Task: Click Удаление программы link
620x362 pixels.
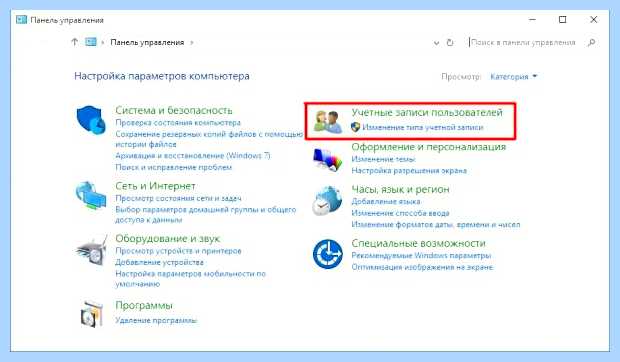Action: pos(156,320)
